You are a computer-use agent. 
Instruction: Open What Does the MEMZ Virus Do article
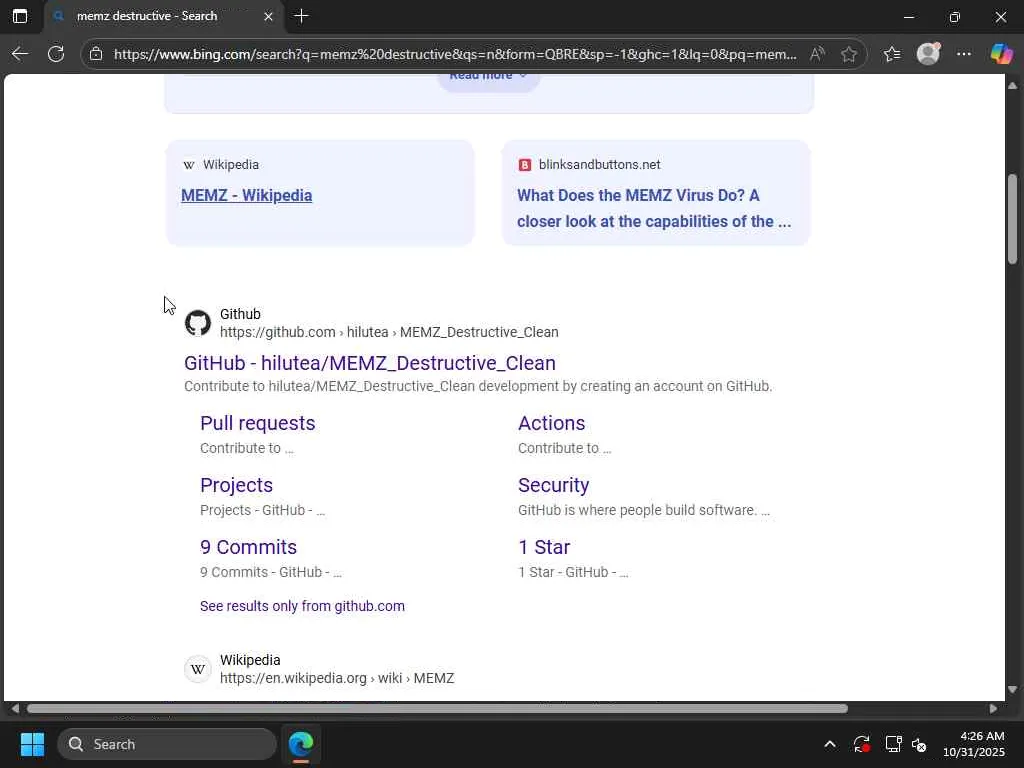pyautogui.click(x=654, y=208)
